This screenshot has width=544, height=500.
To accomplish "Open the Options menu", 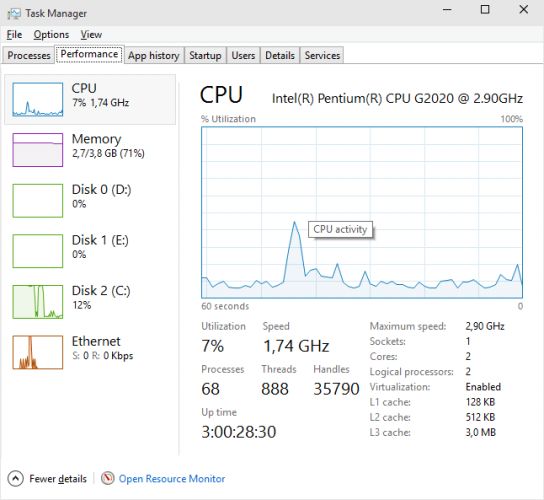I will [x=51, y=35].
